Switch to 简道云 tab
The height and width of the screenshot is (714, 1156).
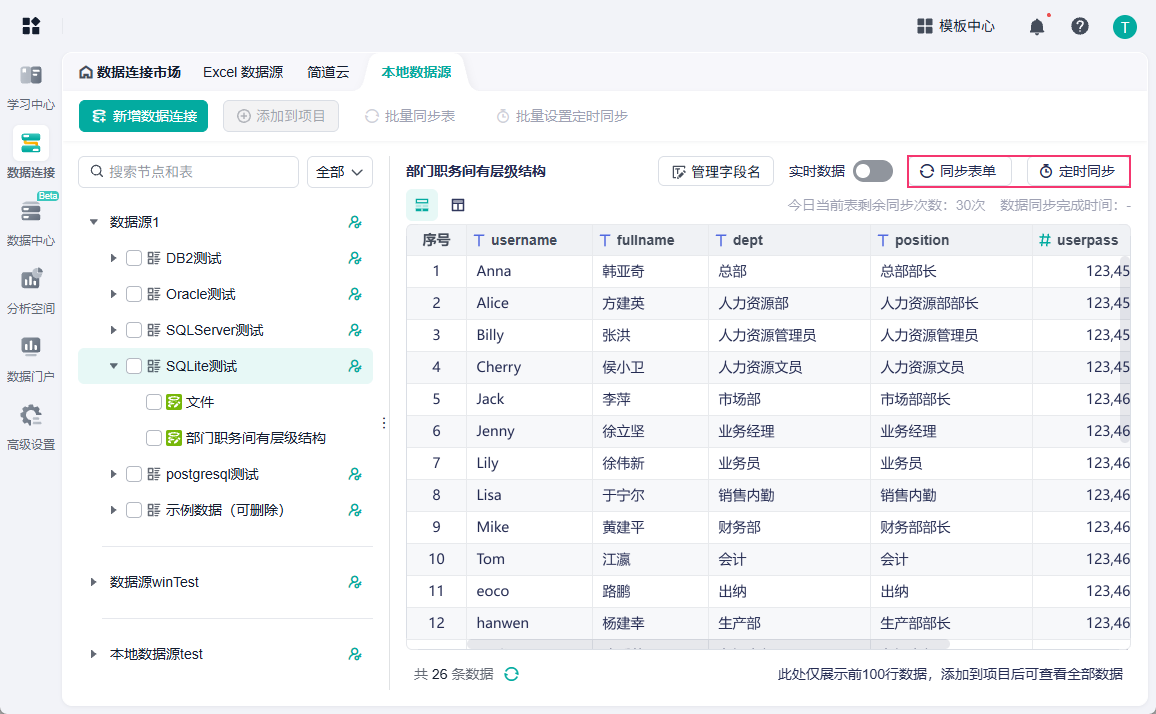[x=328, y=72]
